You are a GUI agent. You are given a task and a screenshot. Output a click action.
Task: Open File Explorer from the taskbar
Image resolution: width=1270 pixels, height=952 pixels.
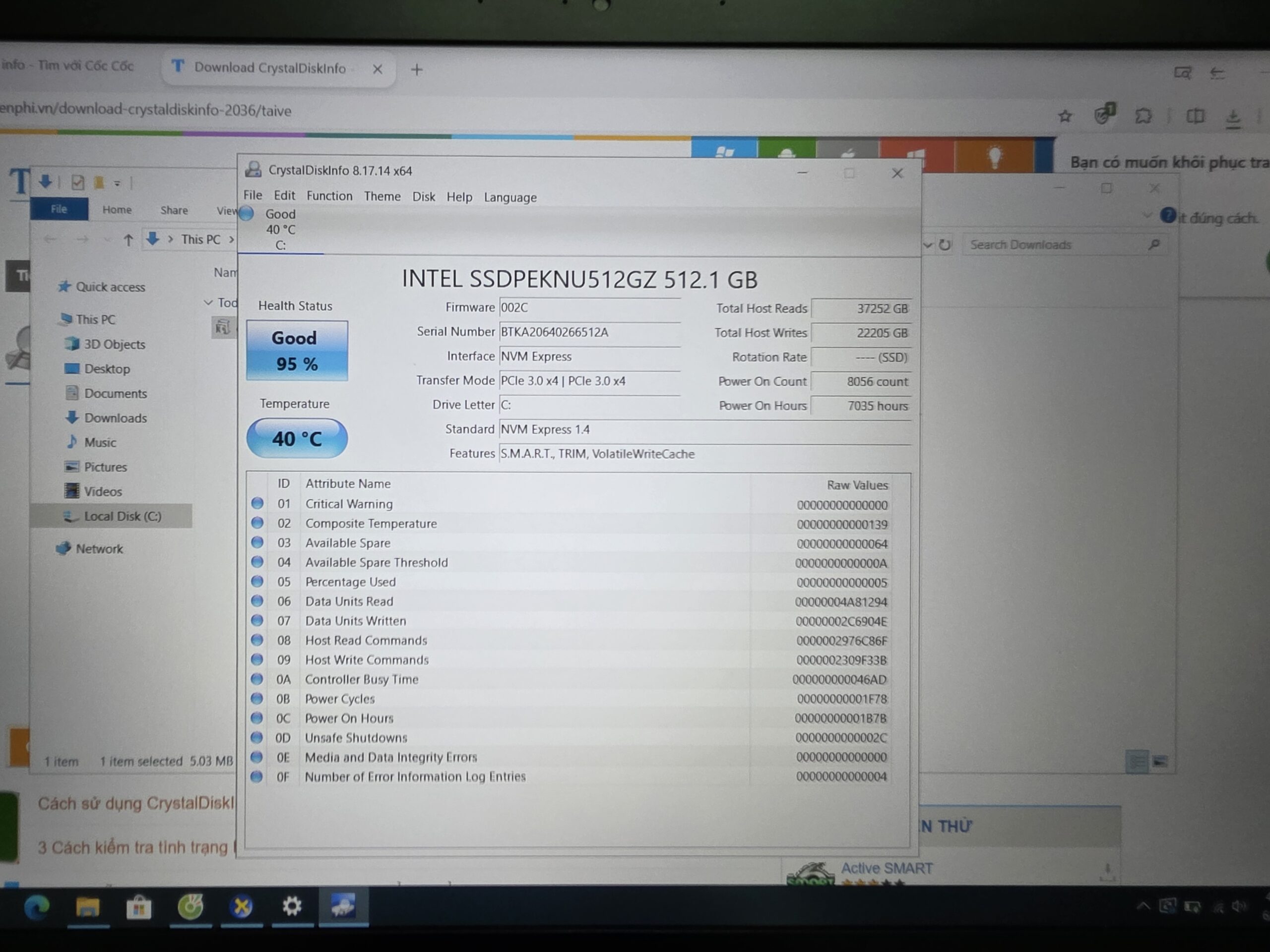87,907
